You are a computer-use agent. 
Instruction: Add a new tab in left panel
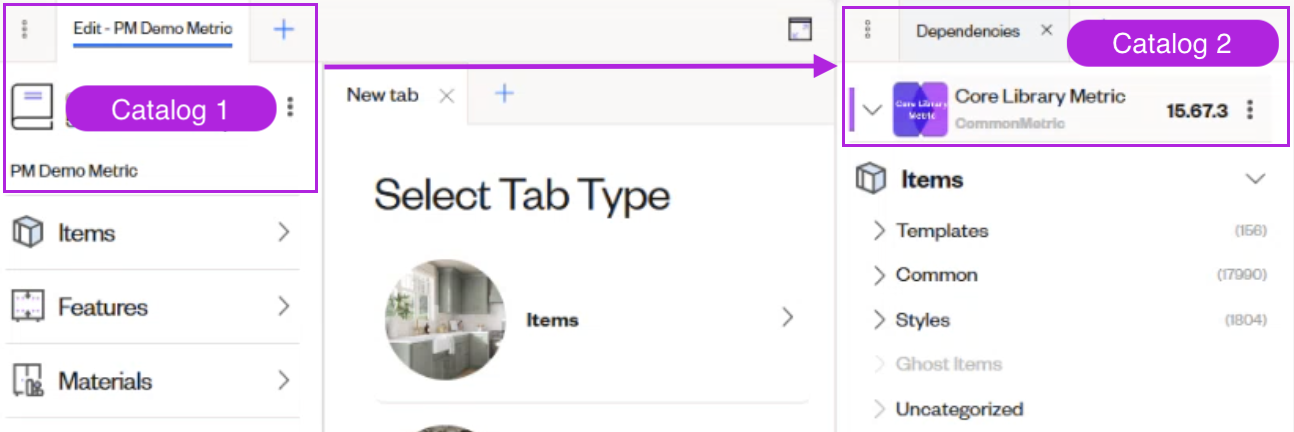point(284,29)
